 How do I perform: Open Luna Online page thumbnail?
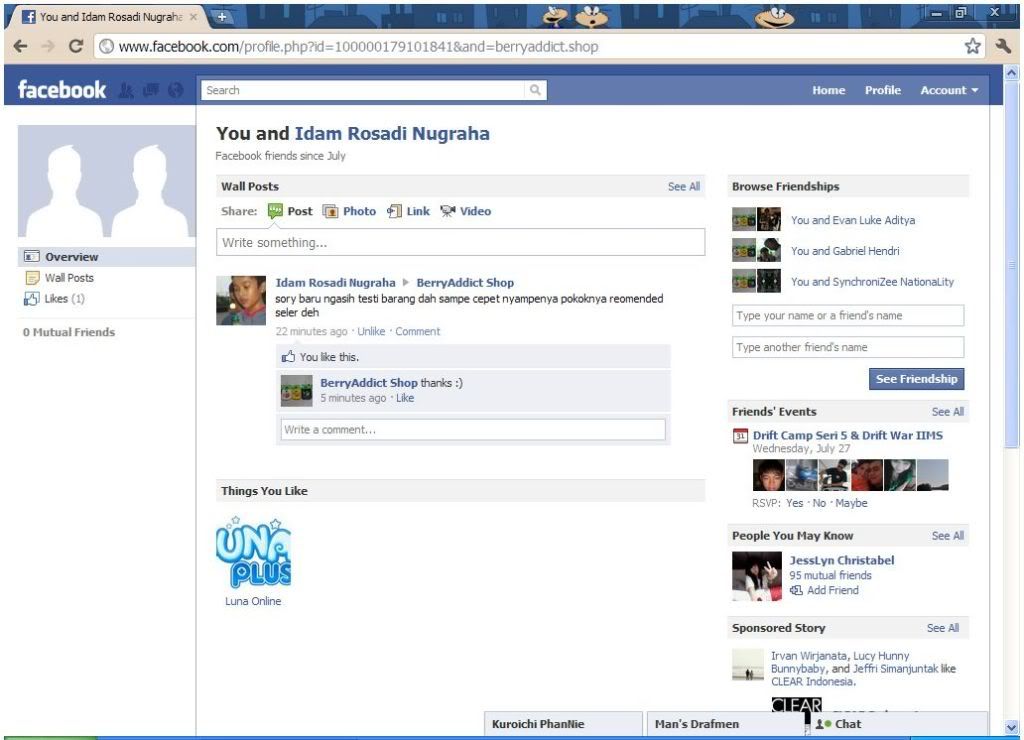point(253,552)
